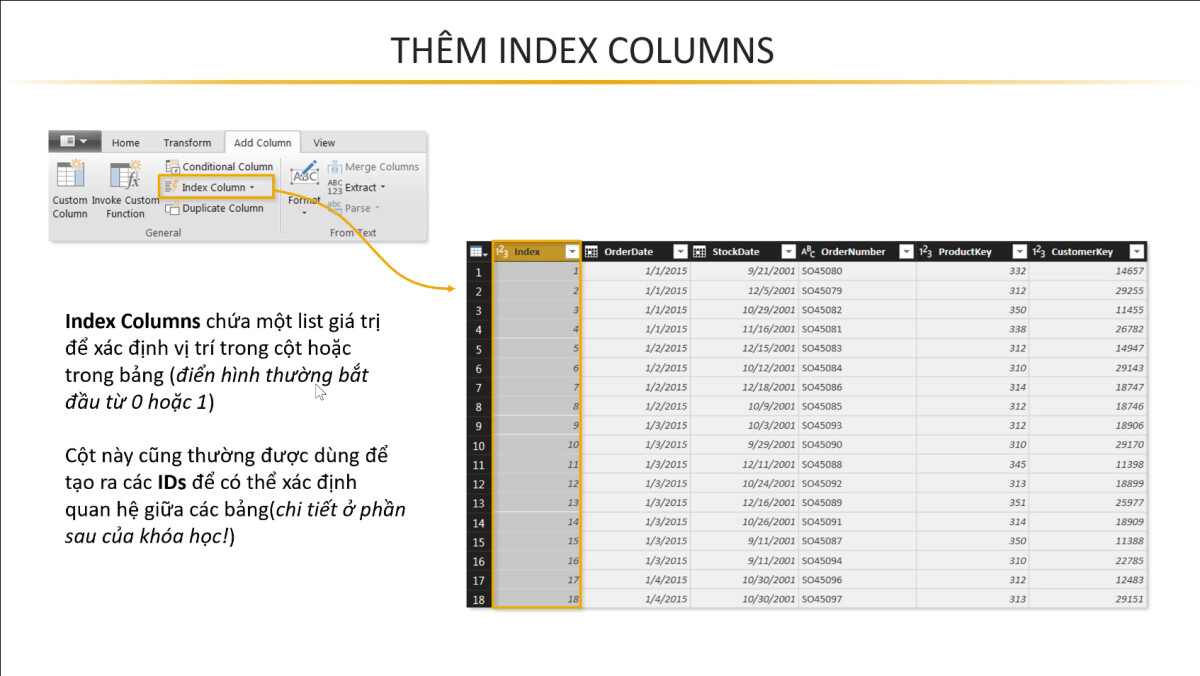Open the OrderDate column filter dropdown
The height and width of the screenshot is (676, 1200).
pyautogui.click(x=681, y=251)
